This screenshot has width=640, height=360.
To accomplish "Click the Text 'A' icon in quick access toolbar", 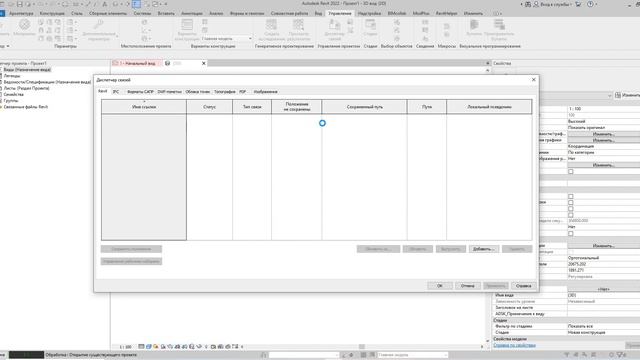I will coord(105,4).
